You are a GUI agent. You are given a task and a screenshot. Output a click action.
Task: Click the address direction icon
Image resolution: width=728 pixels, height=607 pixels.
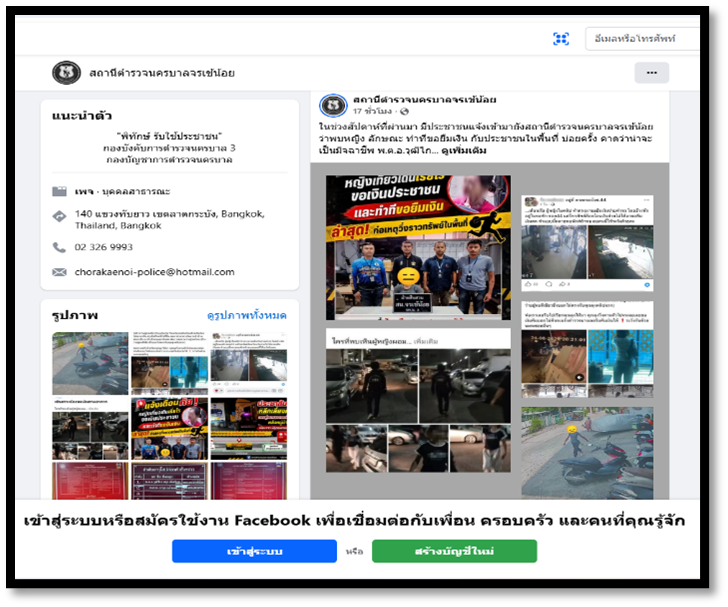(x=59, y=216)
